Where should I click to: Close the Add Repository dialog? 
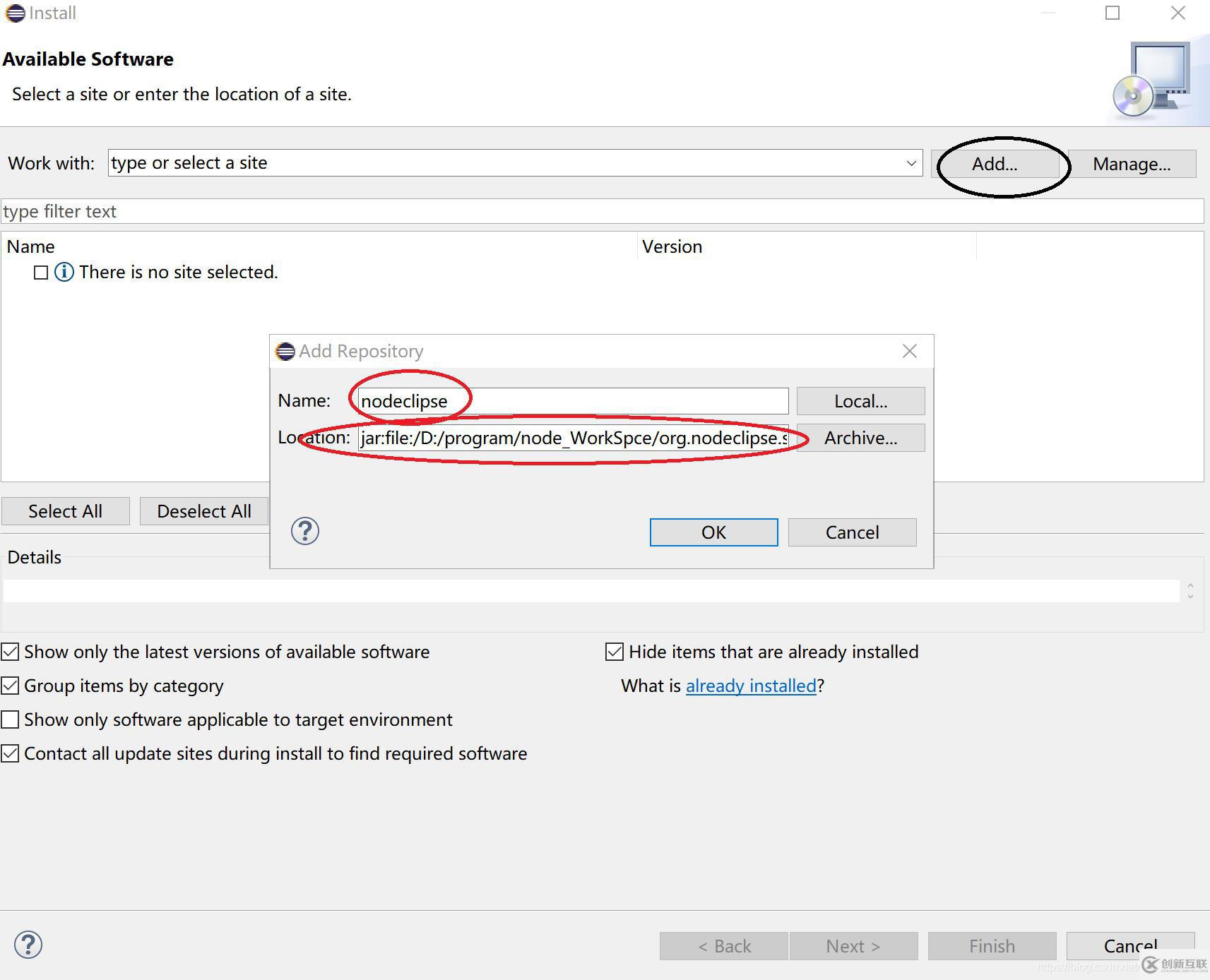(x=910, y=351)
